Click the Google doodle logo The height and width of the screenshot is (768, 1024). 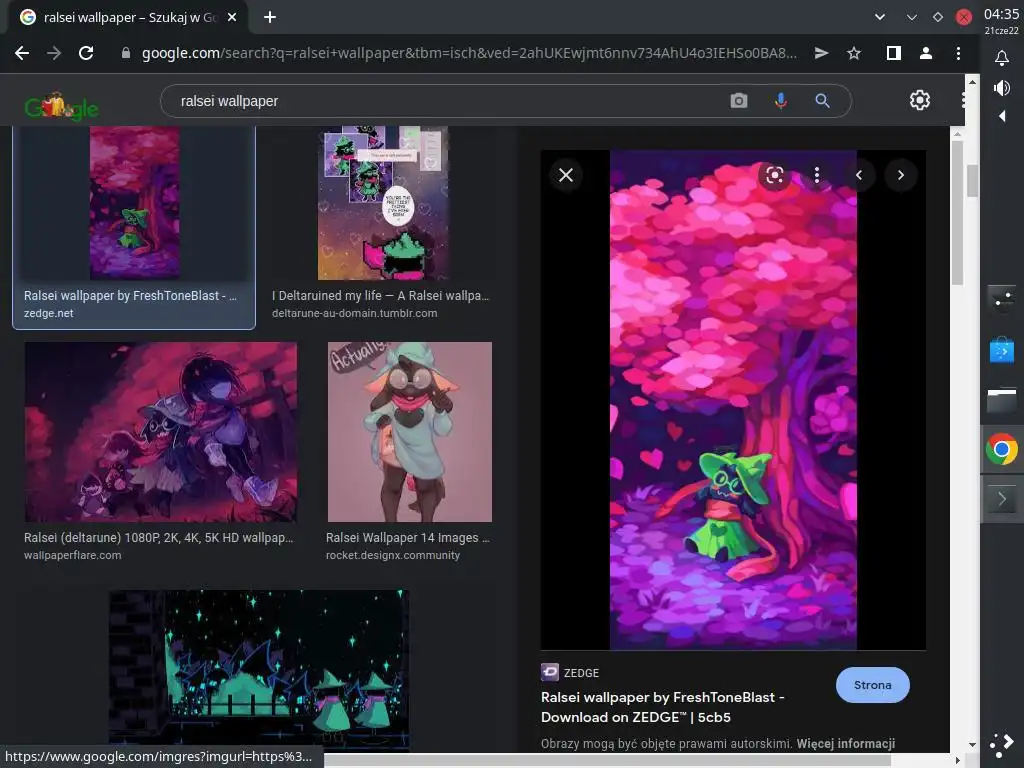(x=61, y=106)
